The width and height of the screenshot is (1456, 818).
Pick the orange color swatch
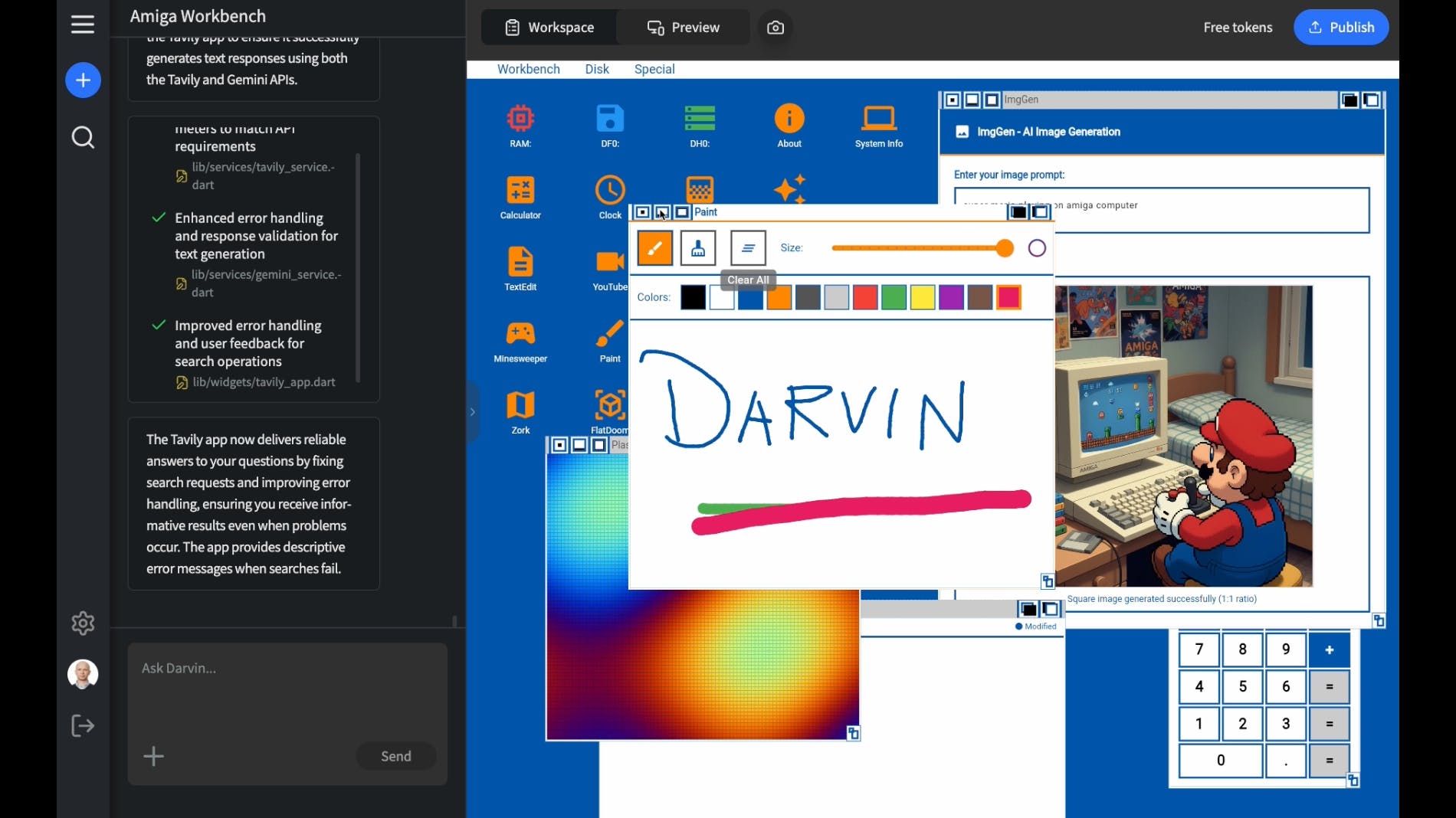[779, 297]
